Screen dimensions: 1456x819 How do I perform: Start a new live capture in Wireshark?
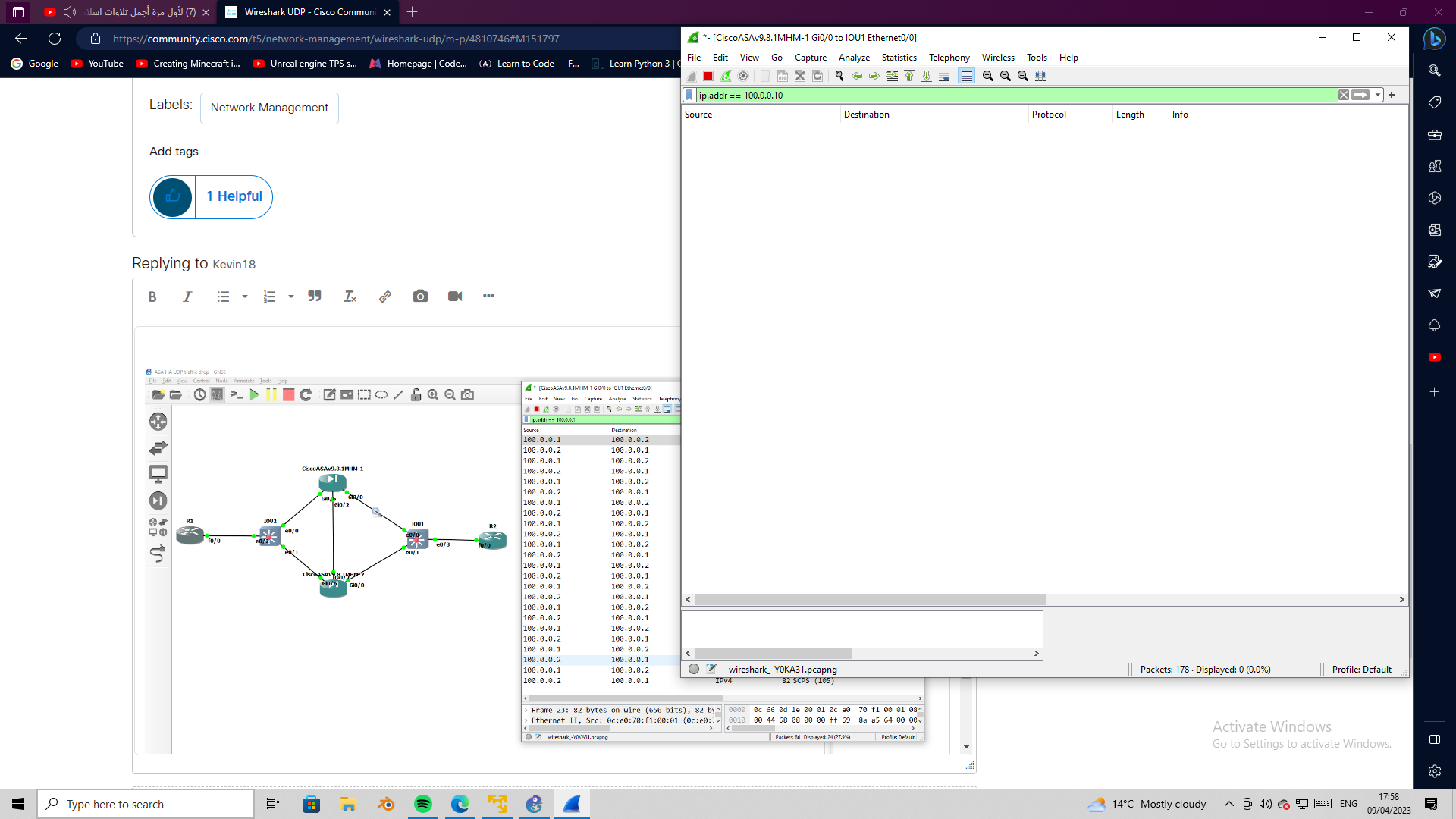click(x=692, y=76)
